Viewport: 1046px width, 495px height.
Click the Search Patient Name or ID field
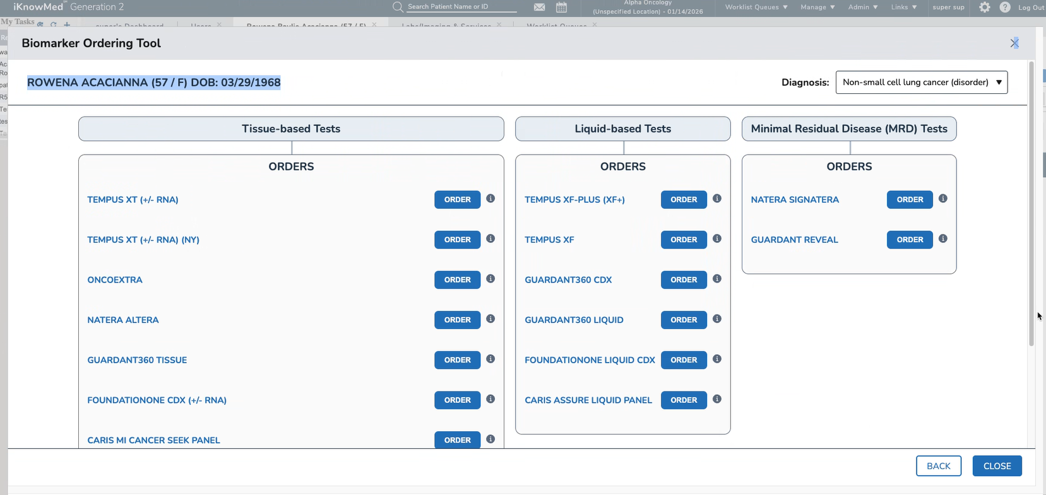point(460,7)
